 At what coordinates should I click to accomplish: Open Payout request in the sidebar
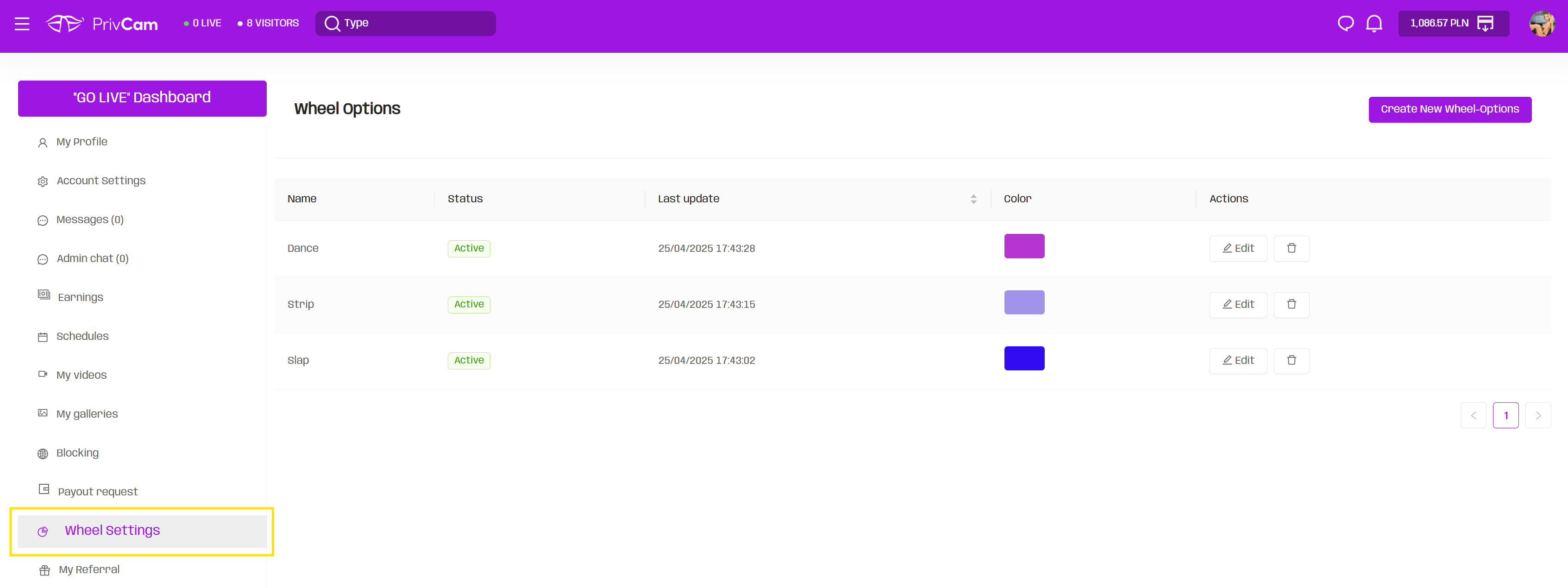click(97, 491)
